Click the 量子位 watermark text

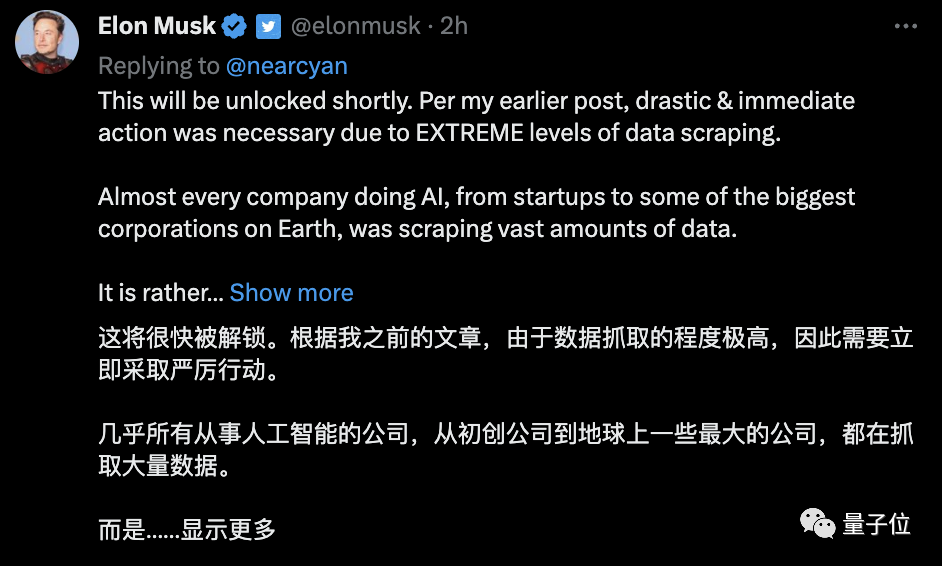tap(876, 524)
